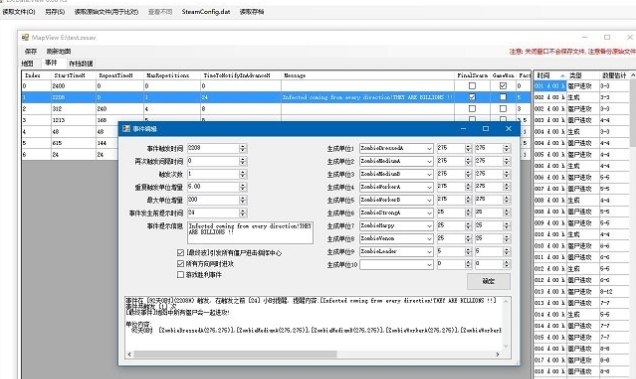
Task: Click the 事件发生前提示时间 spinner arrows
Action: [x=243, y=213]
